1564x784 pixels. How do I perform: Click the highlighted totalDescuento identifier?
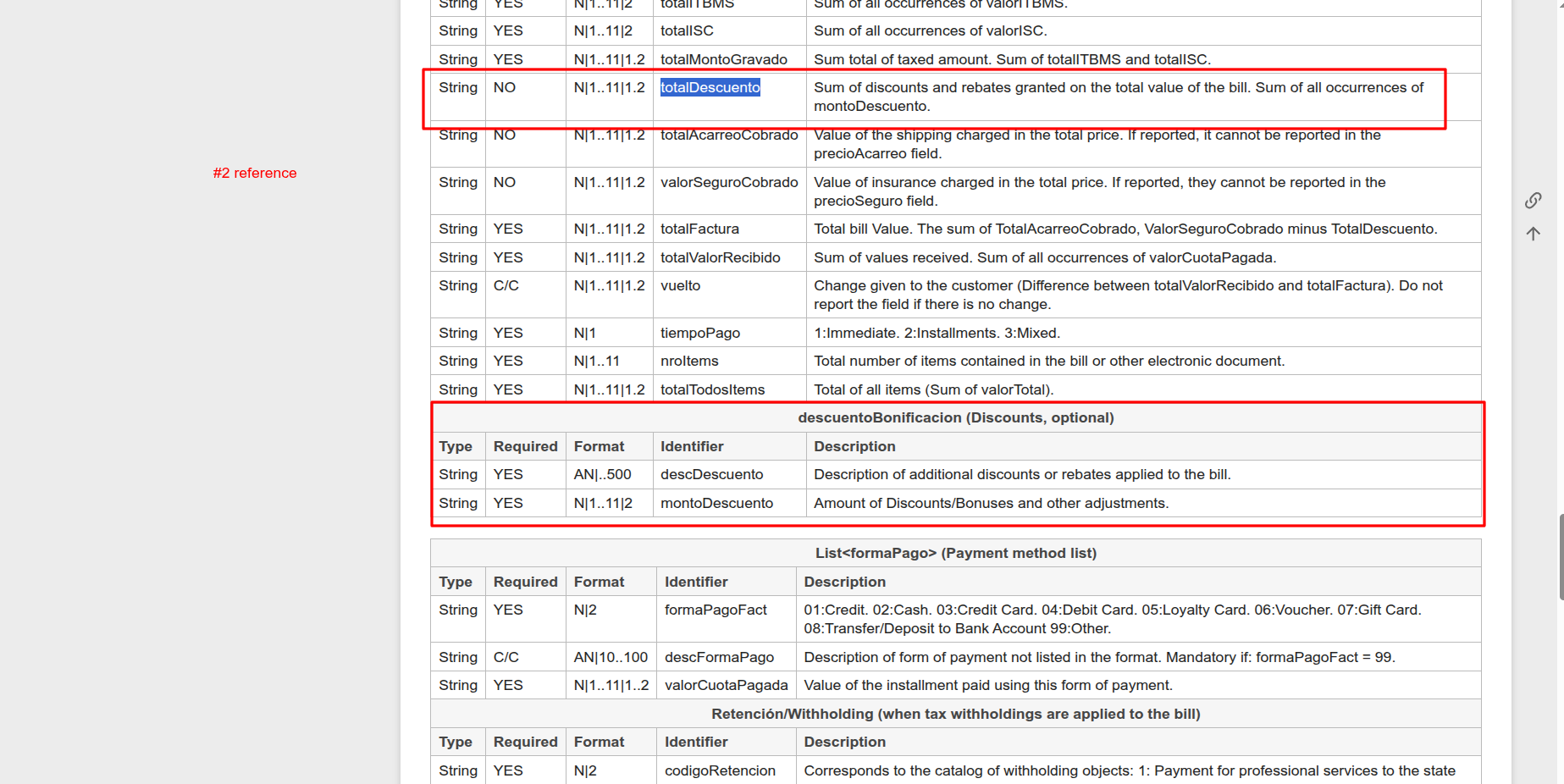pos(710,87)
